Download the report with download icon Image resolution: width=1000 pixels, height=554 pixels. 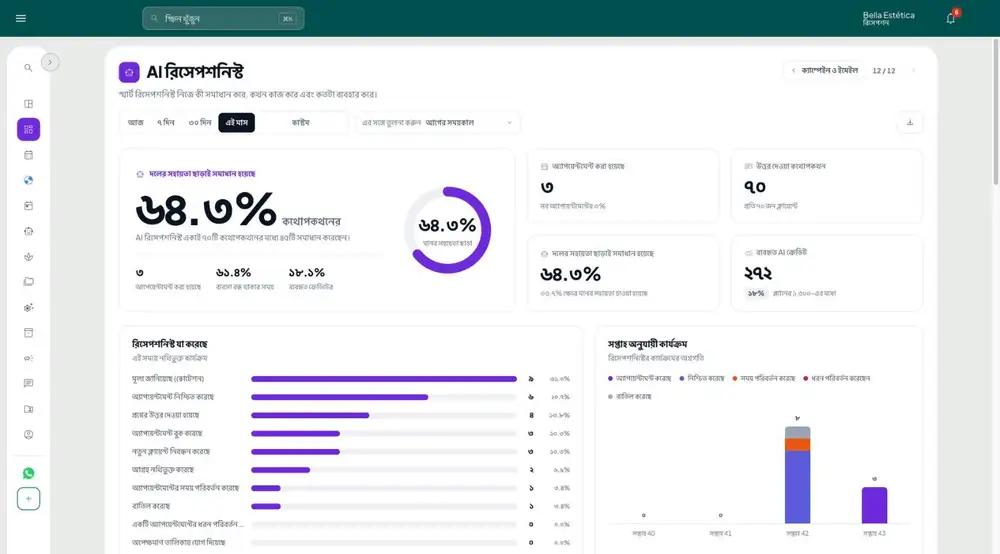(910, 122)
